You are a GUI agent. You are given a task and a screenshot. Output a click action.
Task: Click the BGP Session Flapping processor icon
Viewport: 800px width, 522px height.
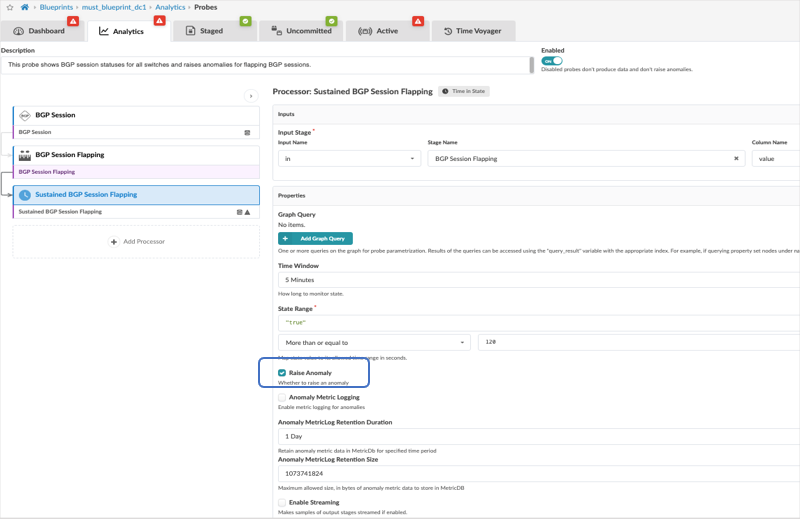click(25, 155)
